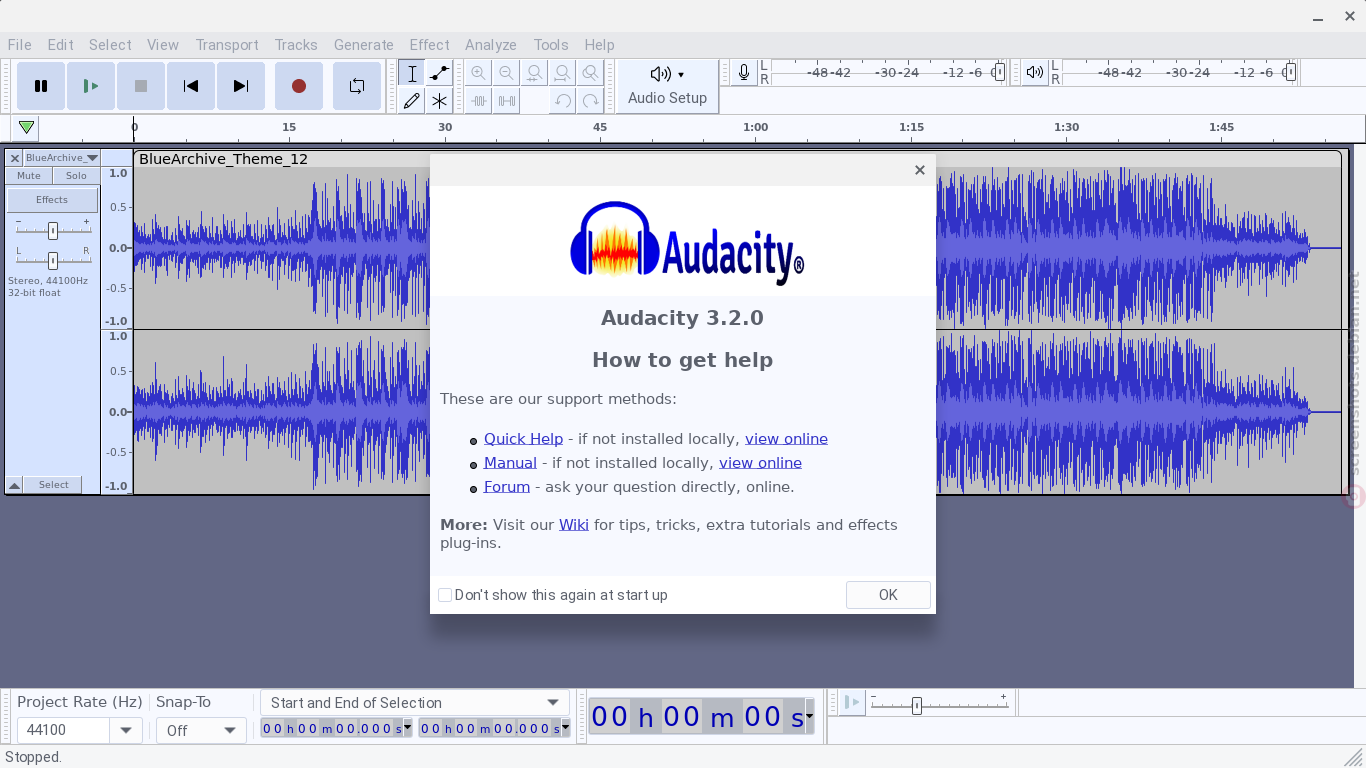
Task: Click Fit Project to Width zoom
Action: 563,73
